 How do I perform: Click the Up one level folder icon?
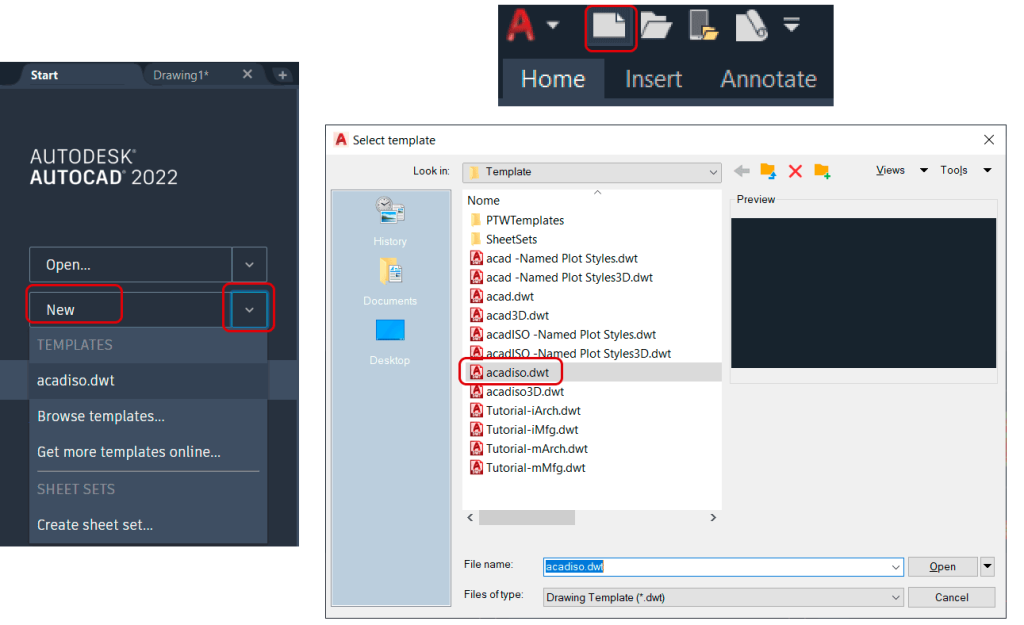point(768,170)
